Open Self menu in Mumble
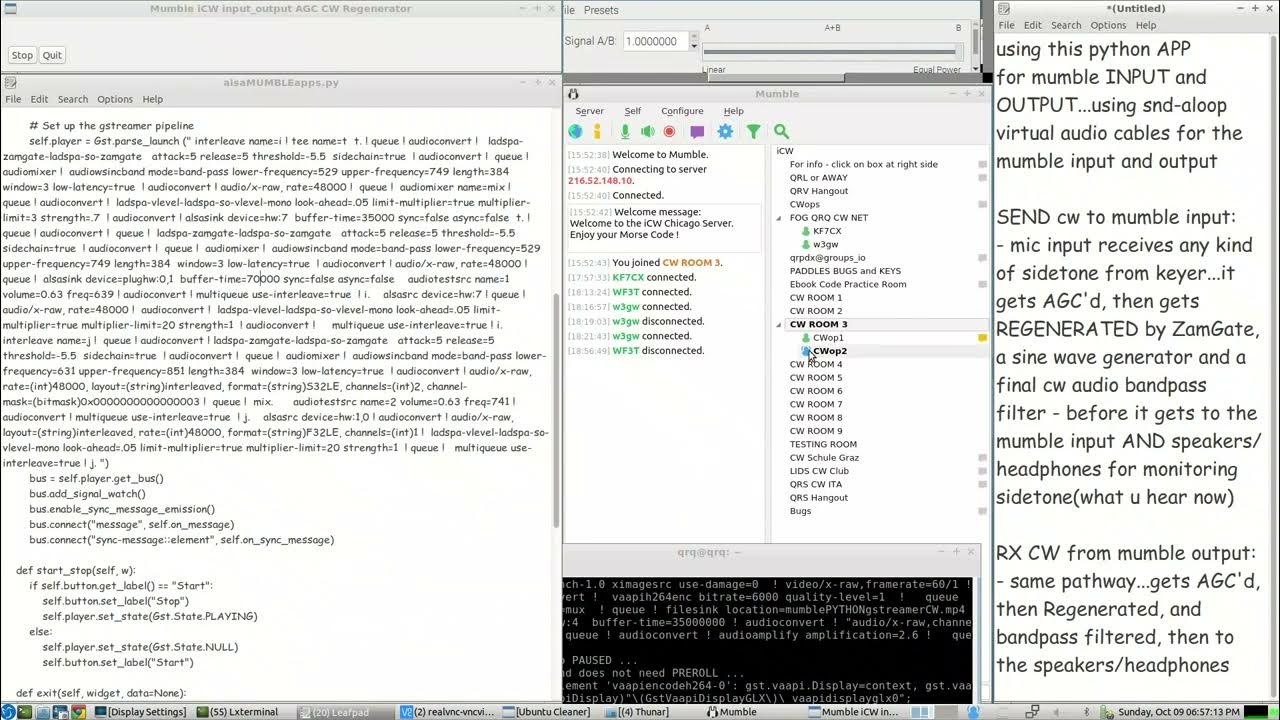1280x720 pixels. pos(632,111)
